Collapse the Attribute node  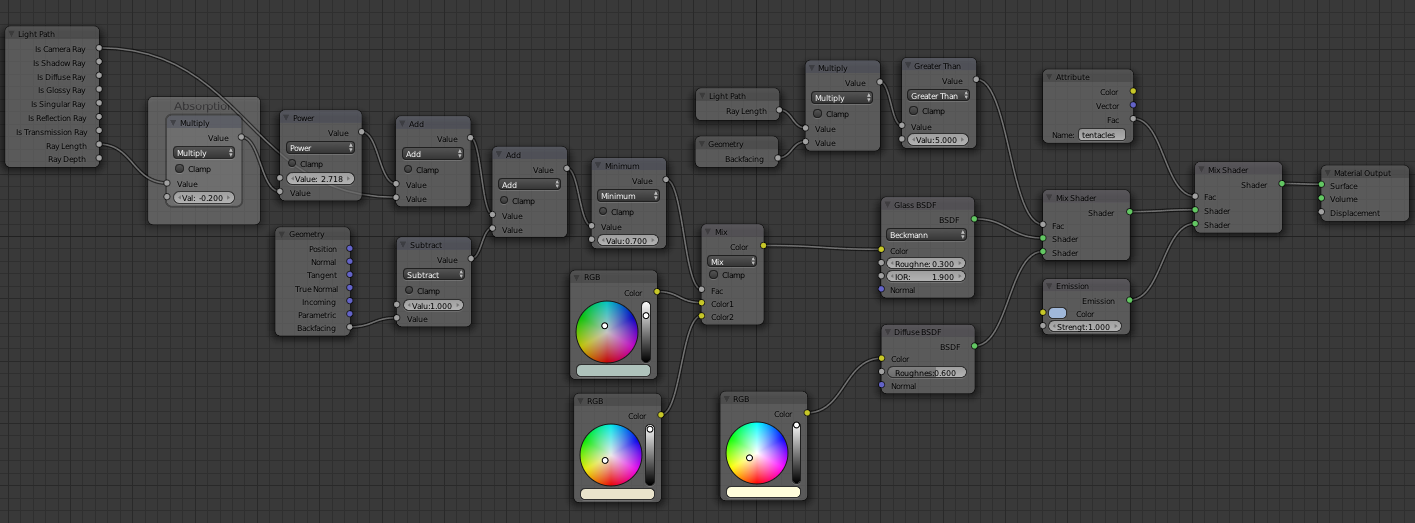pos(1049,77)
